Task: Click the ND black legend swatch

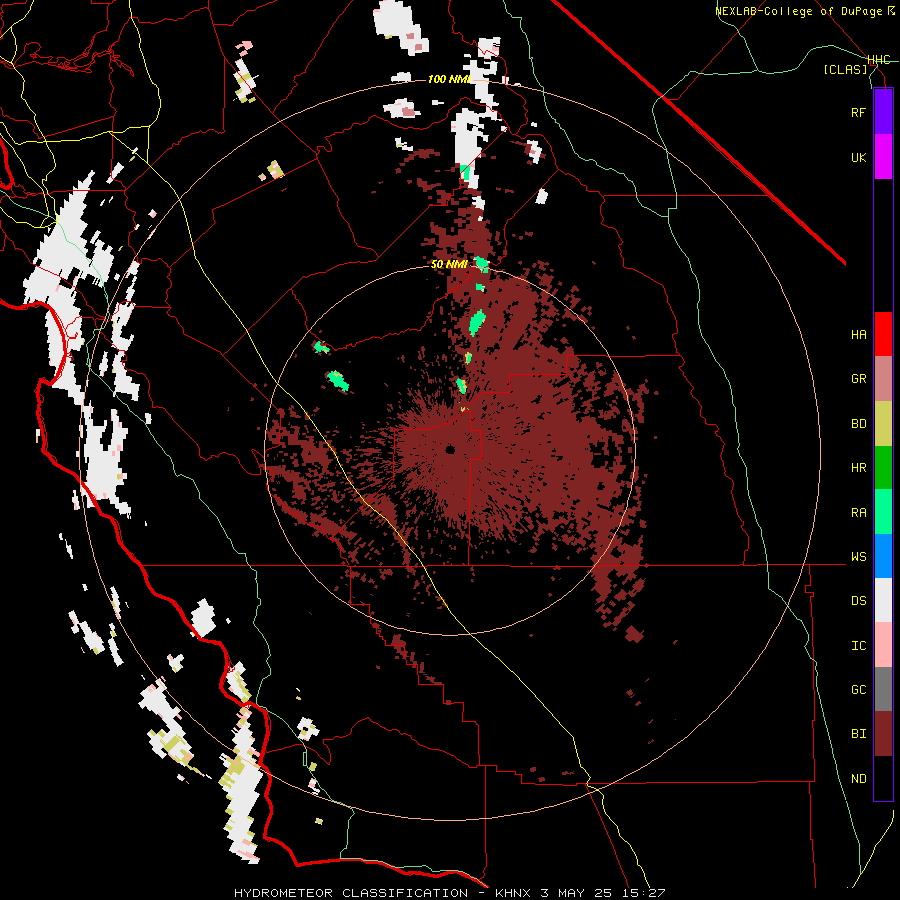Action: [883, 778]
